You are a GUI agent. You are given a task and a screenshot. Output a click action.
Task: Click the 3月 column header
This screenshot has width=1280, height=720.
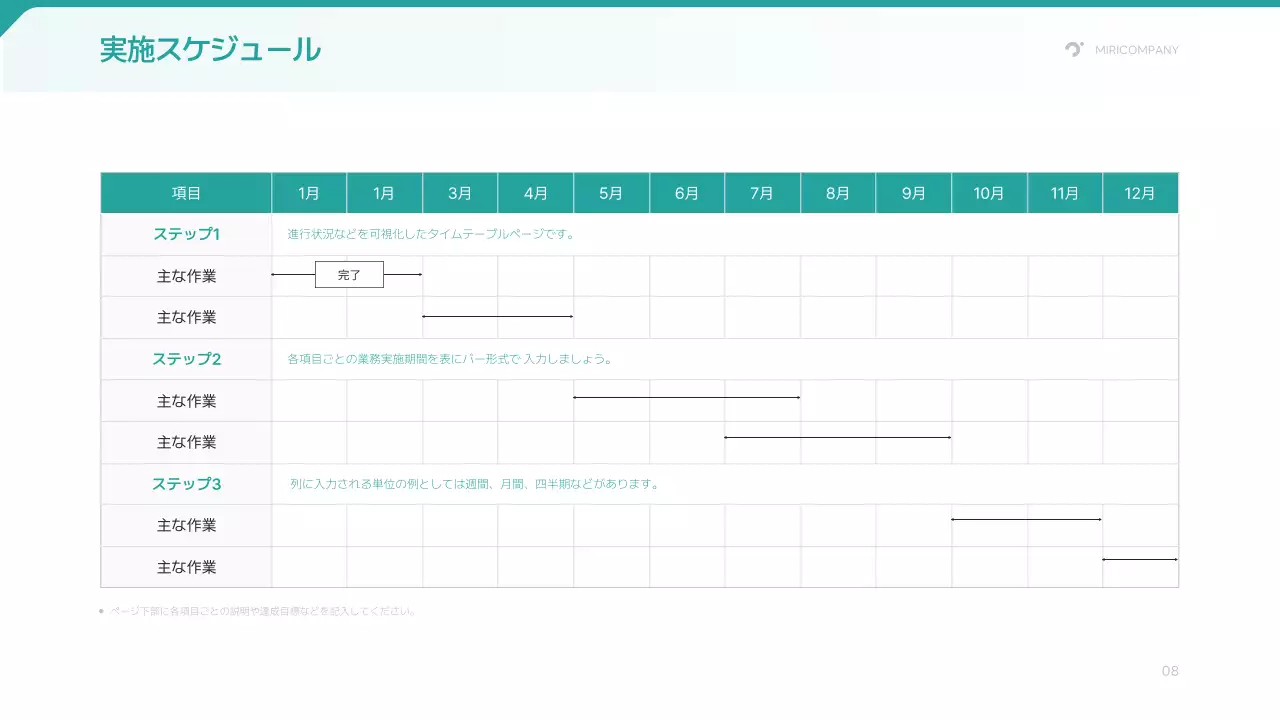[459, 192]
